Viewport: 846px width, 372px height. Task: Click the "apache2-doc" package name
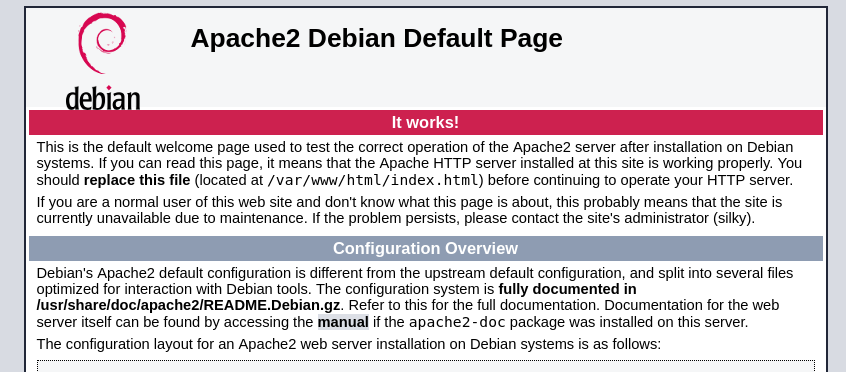coord(458,323)
